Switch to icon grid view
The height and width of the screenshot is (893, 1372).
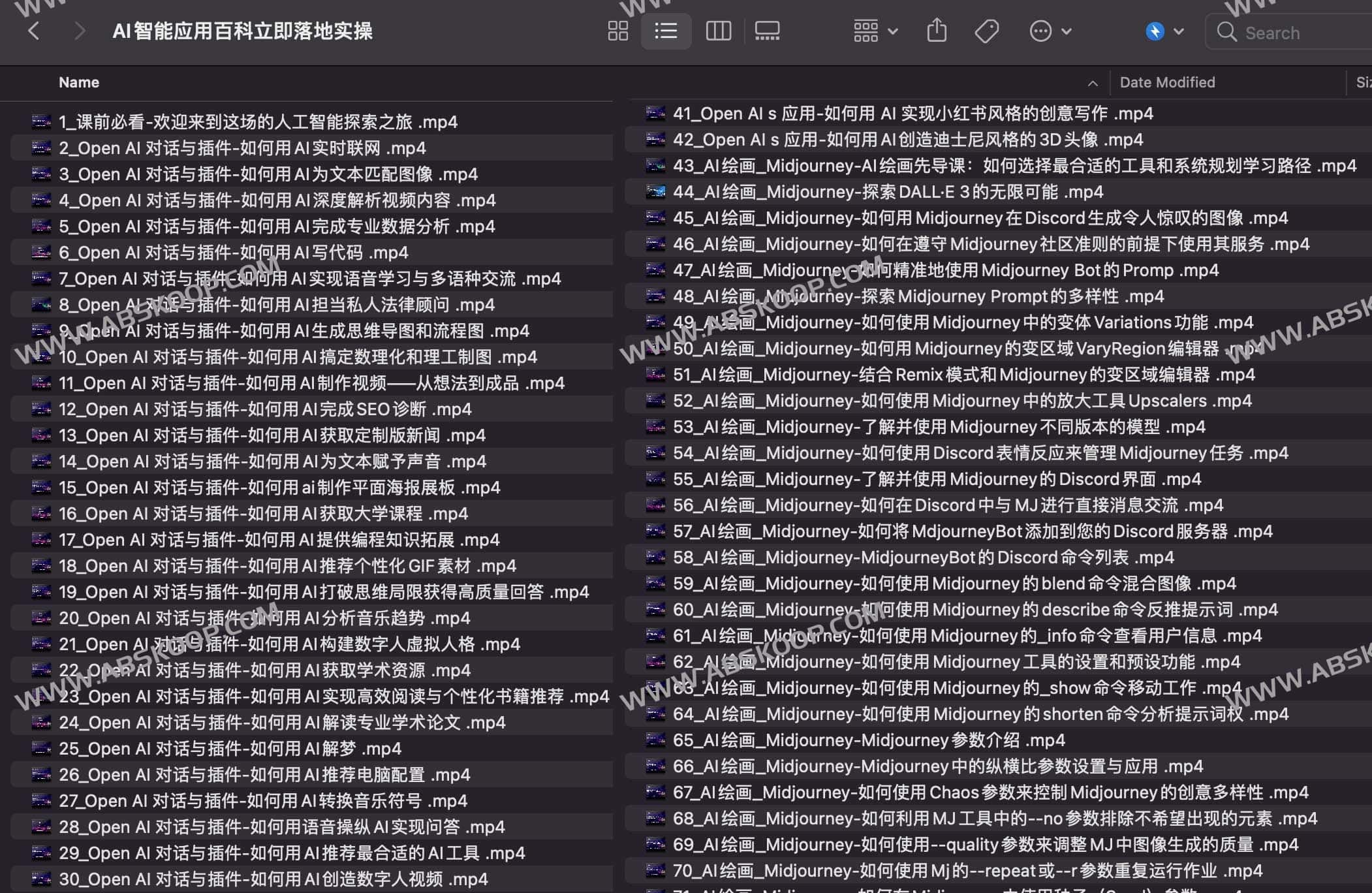coord(617,31)
